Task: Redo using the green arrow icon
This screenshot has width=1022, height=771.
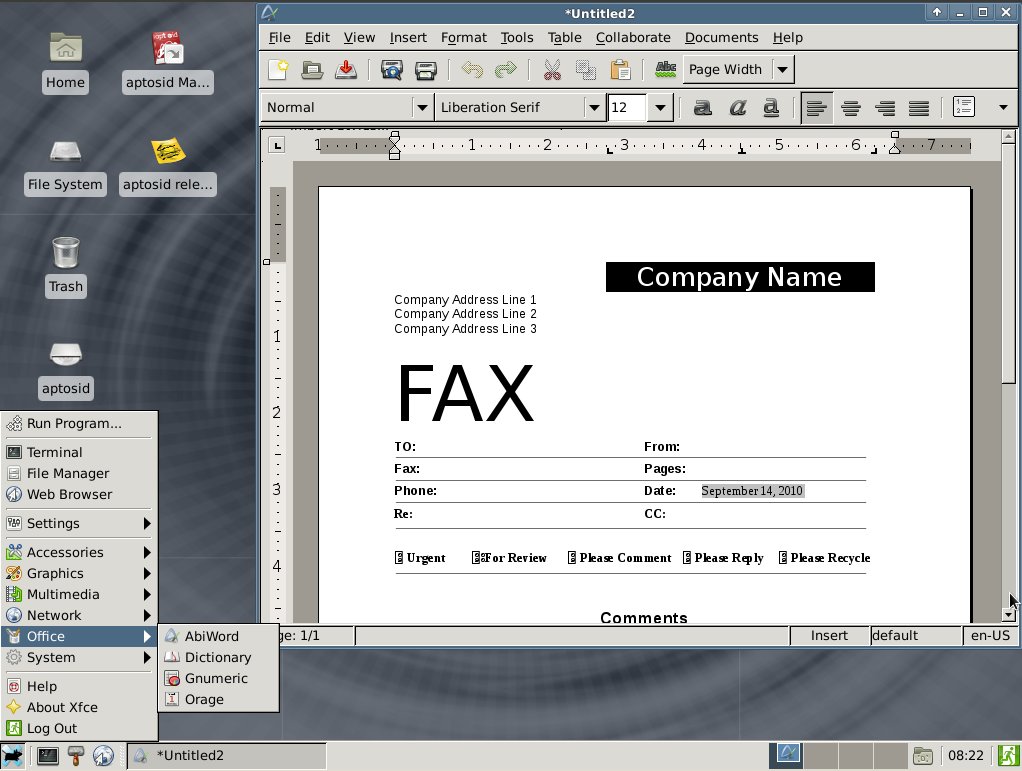Action: tap(505, 69)
